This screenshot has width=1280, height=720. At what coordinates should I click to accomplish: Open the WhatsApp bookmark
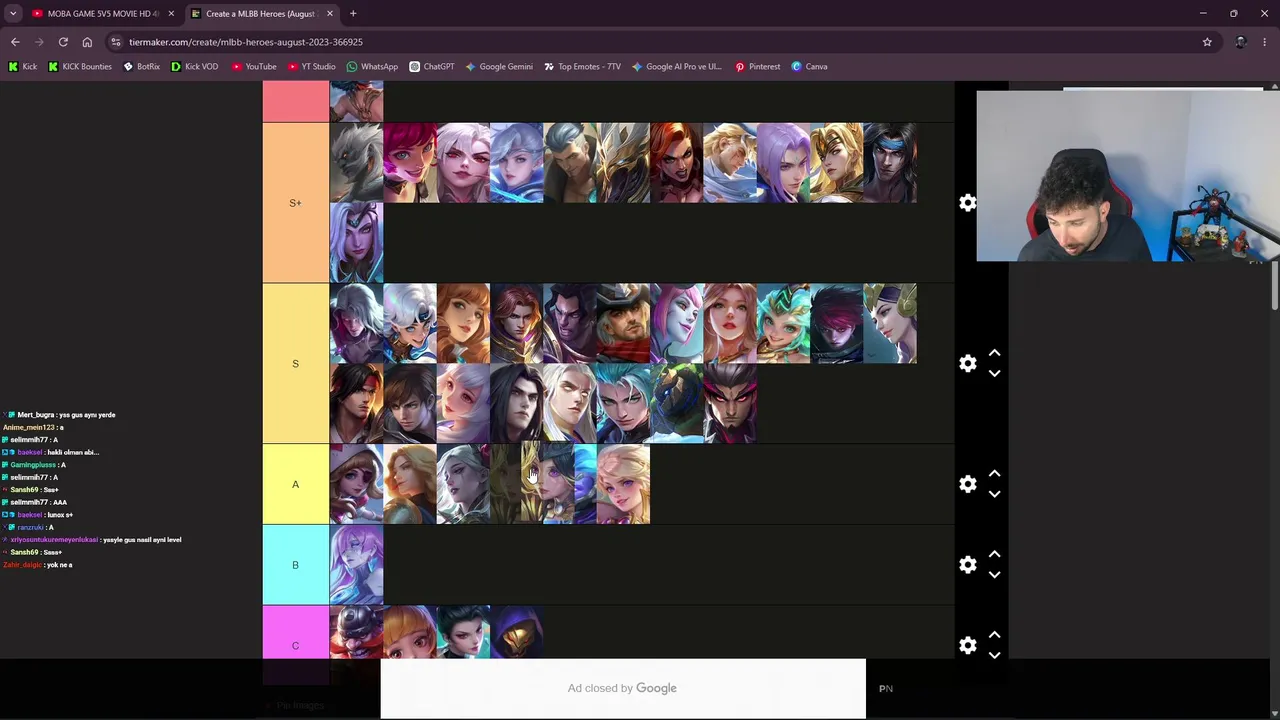click(x=372, y=67)
